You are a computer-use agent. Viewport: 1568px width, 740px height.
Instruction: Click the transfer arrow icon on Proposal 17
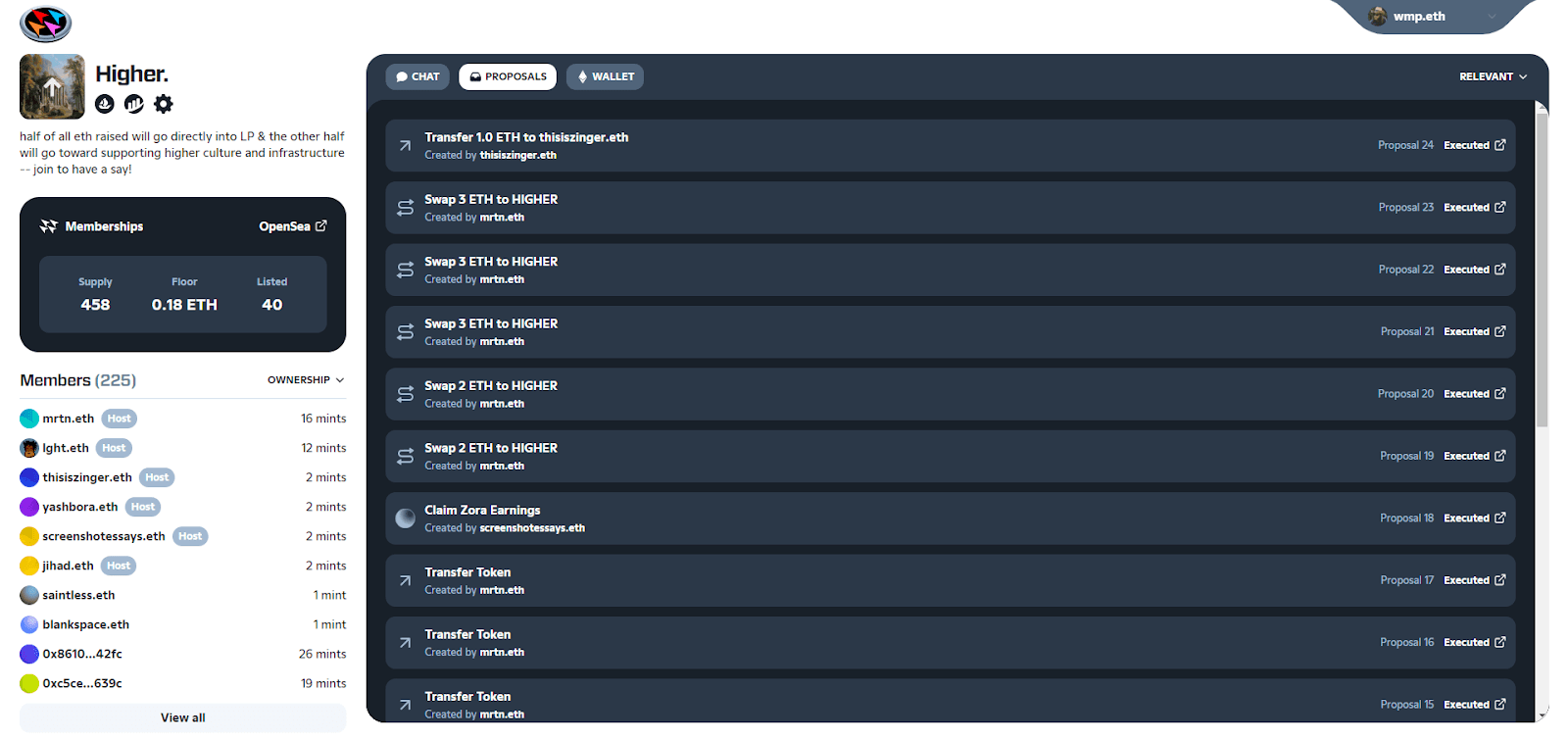405,581
